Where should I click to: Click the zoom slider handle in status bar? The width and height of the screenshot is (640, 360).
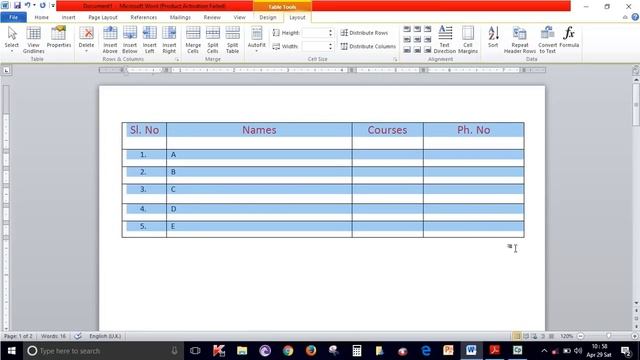click(609, 336)
